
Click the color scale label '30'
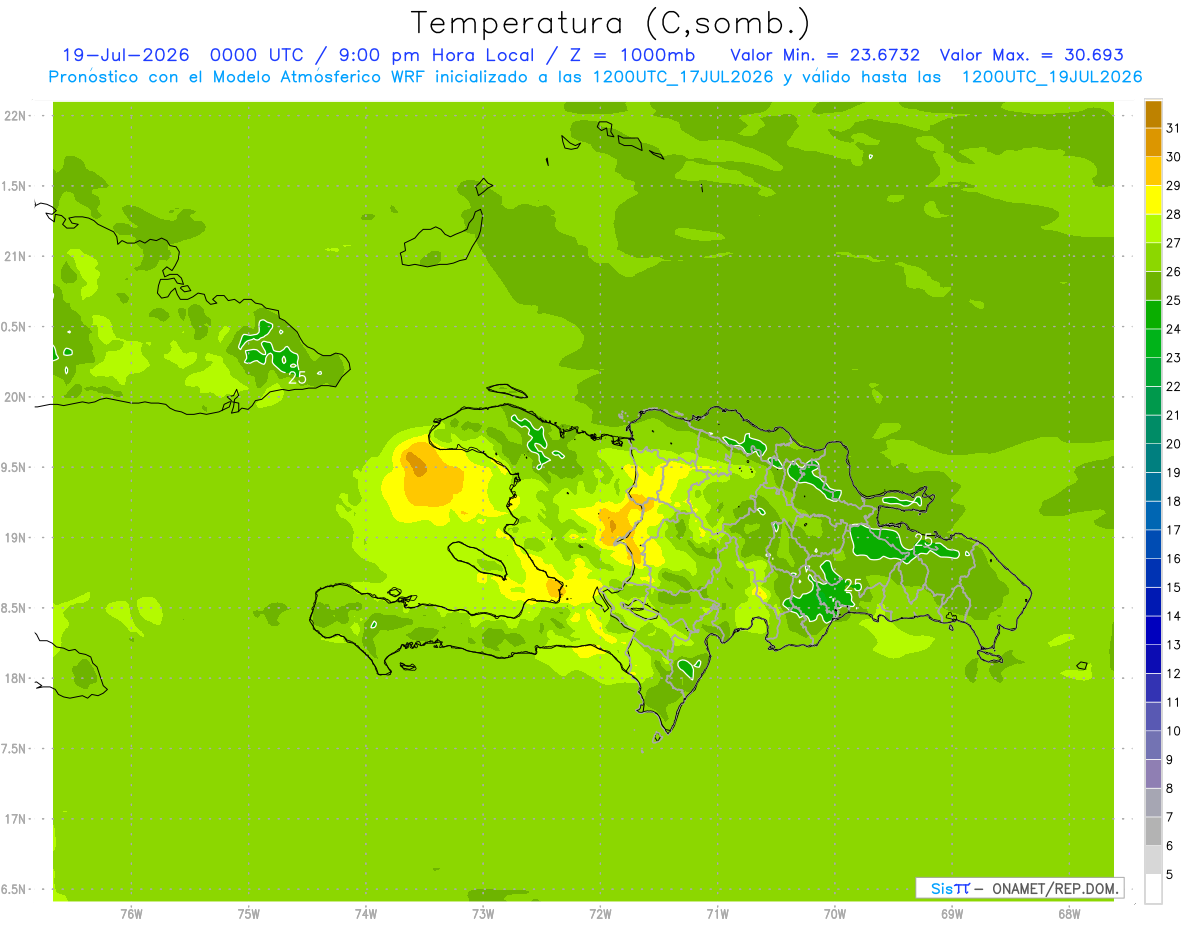click(1173, 157)
